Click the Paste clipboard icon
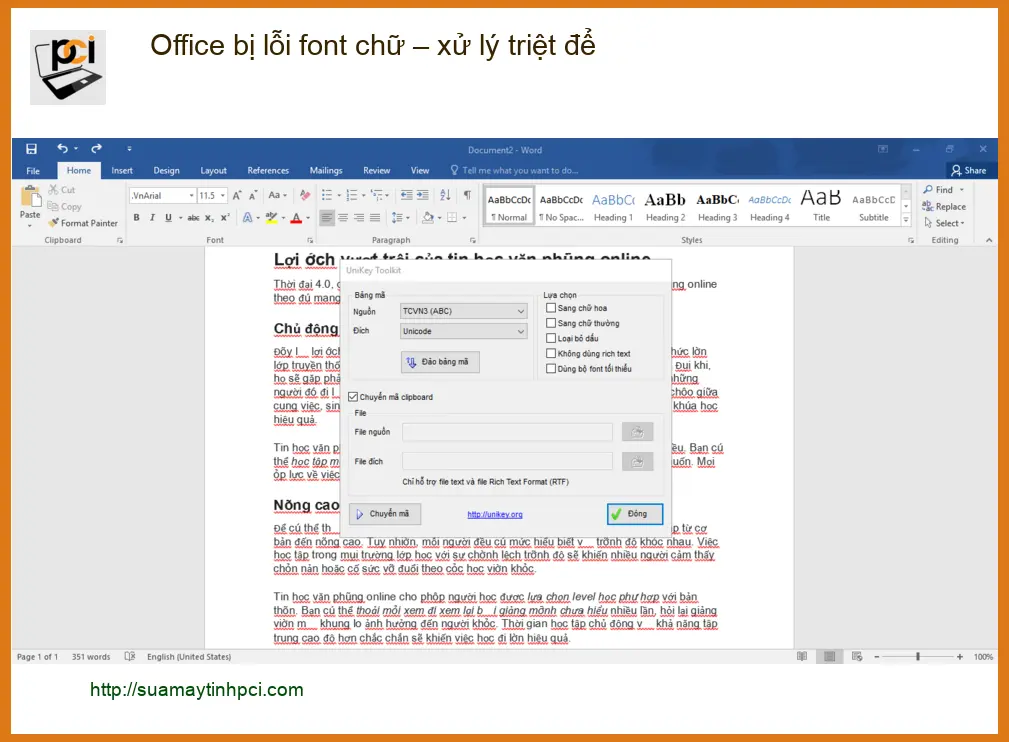The height and width of the screenshot is (742, 1009). [x=30, y=196]
